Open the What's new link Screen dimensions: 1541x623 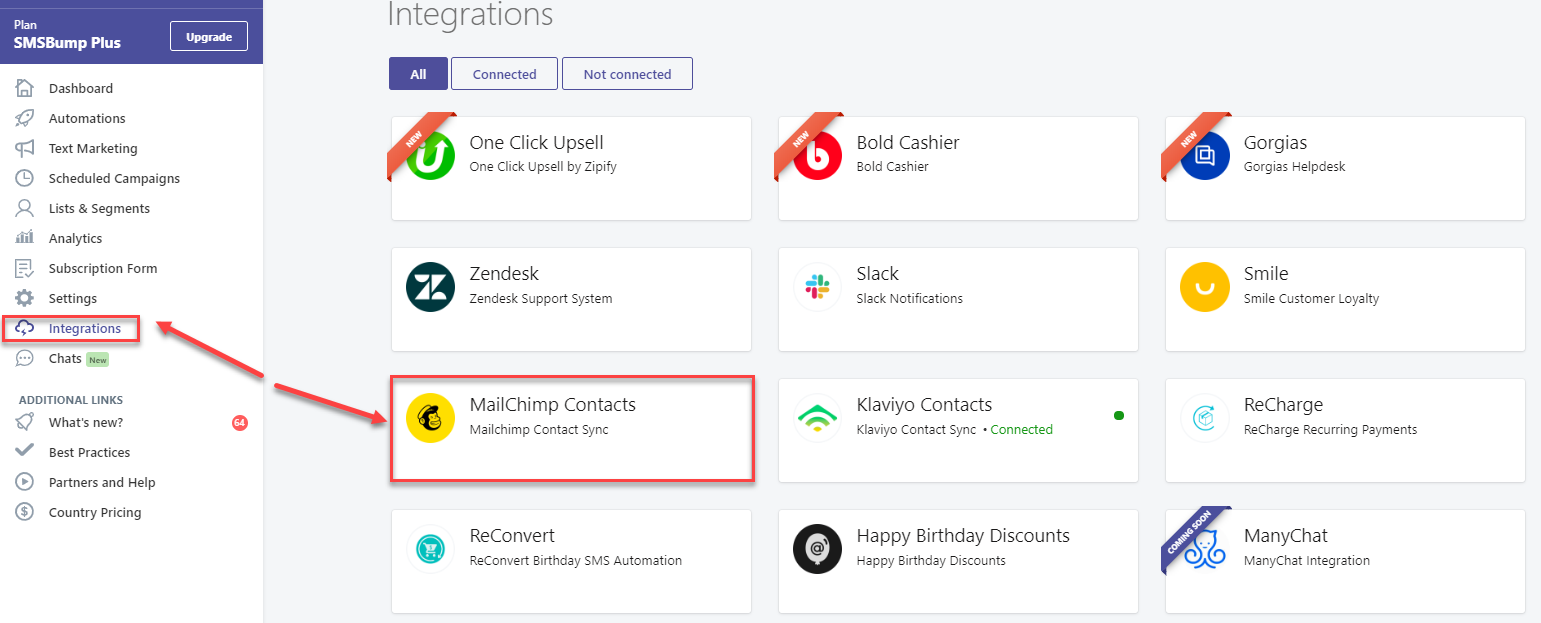pos(86,422)
